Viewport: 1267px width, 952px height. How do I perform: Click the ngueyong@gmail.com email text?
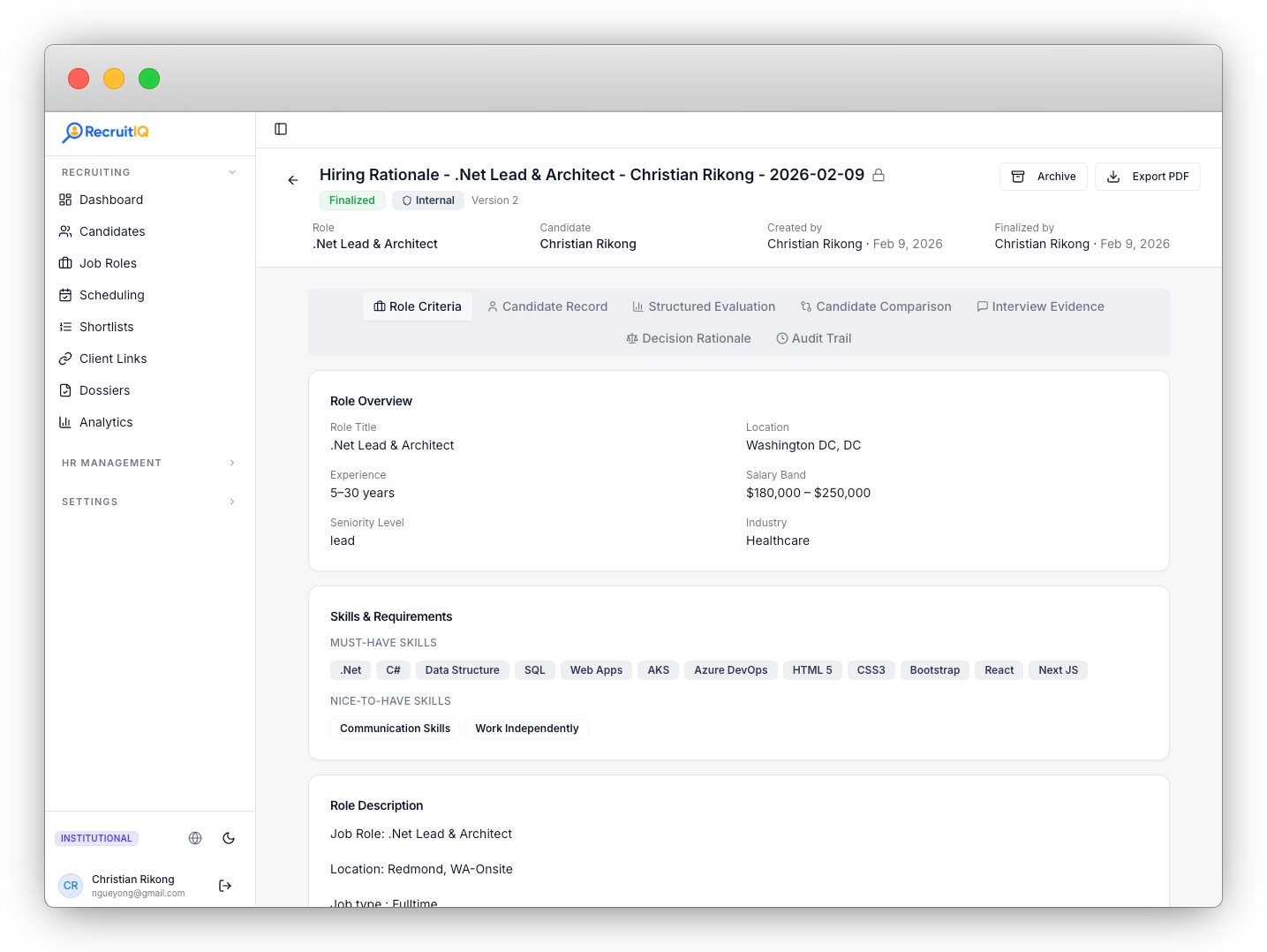click(139, 893)
